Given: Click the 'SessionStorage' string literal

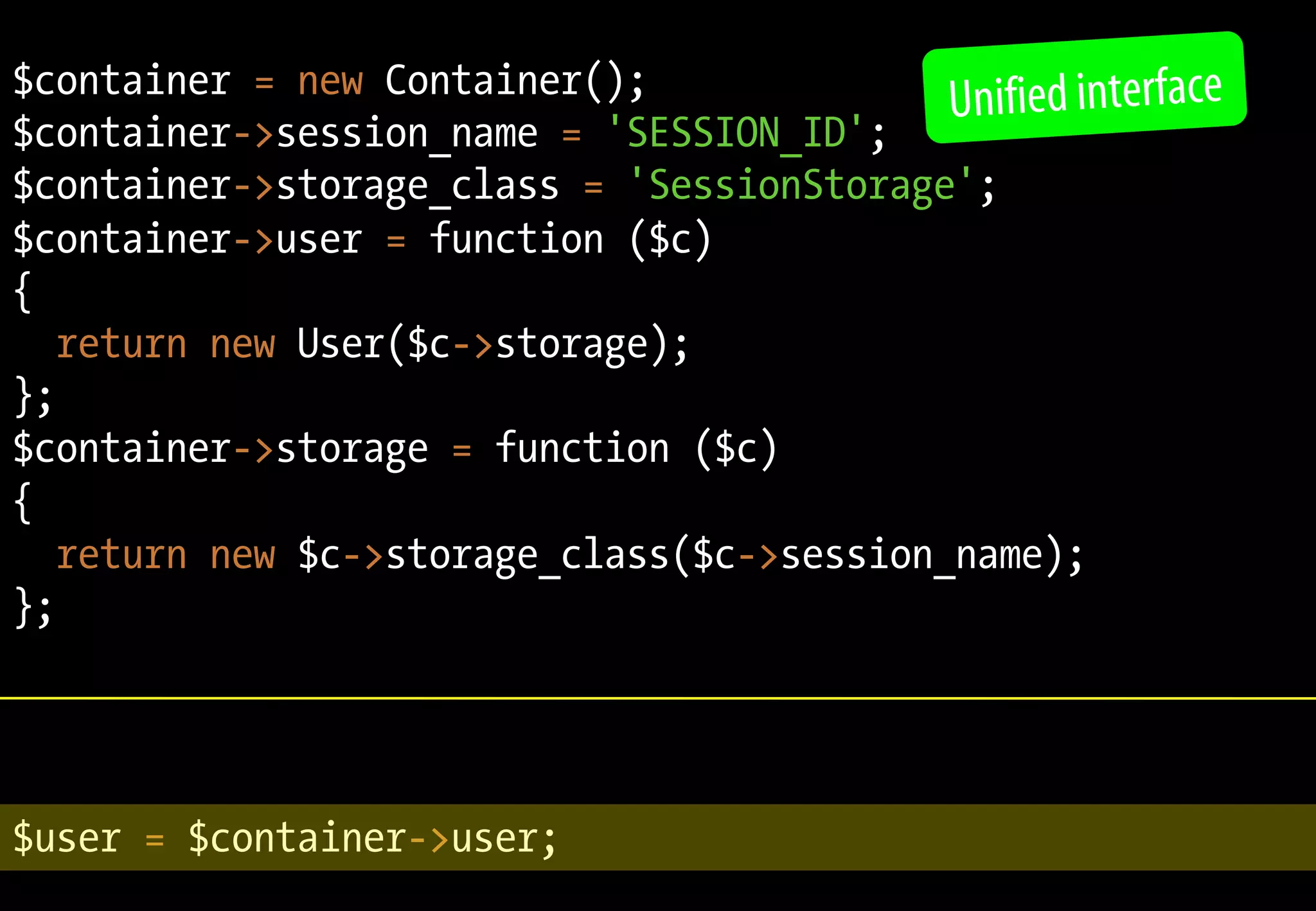Looking at the screenshot, I should (801, 186).
